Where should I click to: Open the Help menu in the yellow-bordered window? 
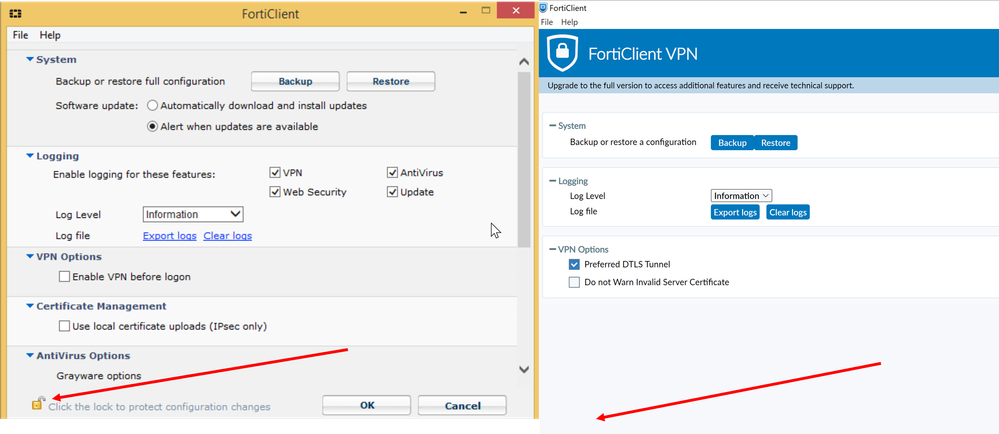(x=50, y=35)
